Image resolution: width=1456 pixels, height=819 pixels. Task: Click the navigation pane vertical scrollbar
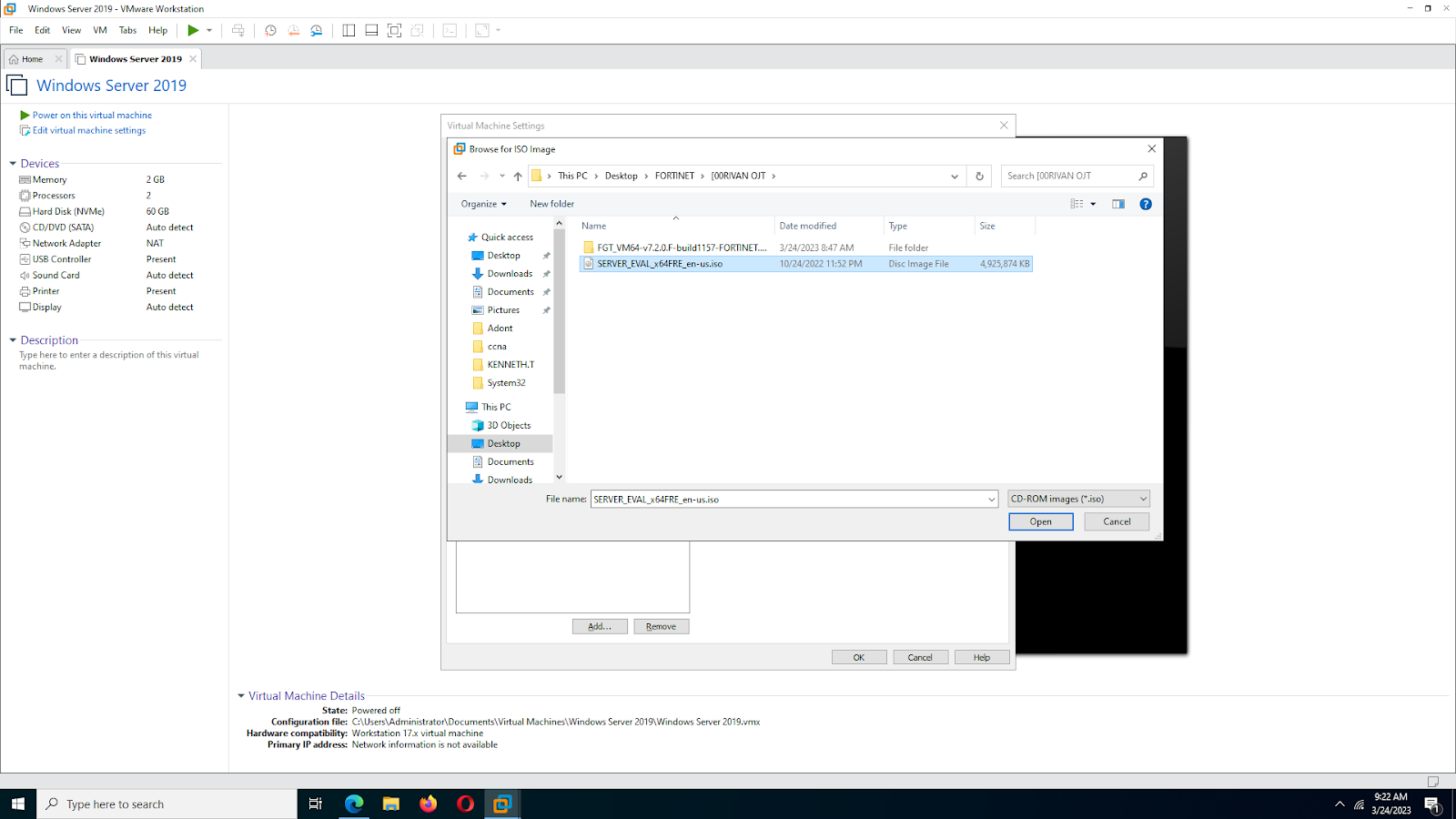[559, 311]
